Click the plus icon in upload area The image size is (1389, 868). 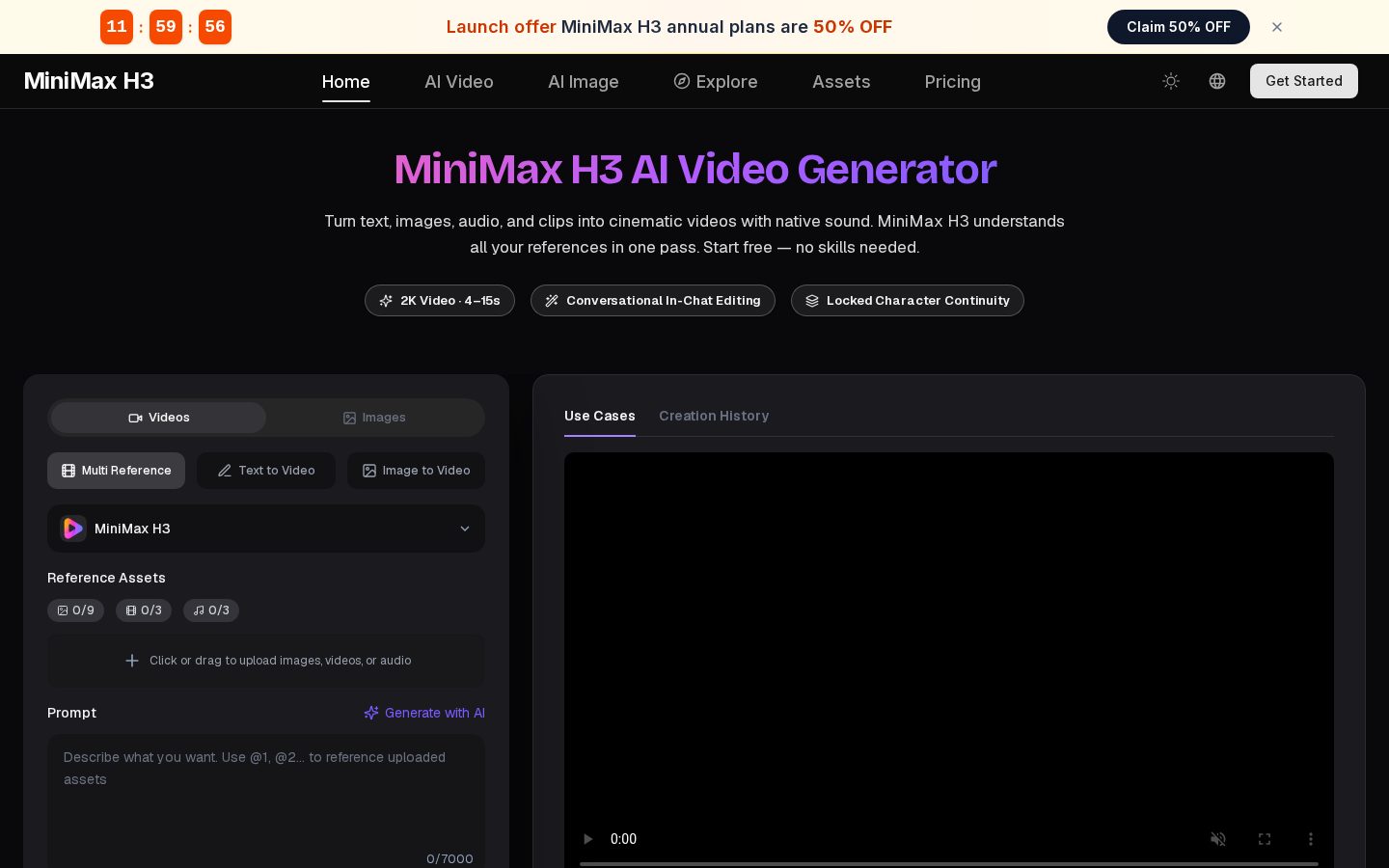(132, 661)
